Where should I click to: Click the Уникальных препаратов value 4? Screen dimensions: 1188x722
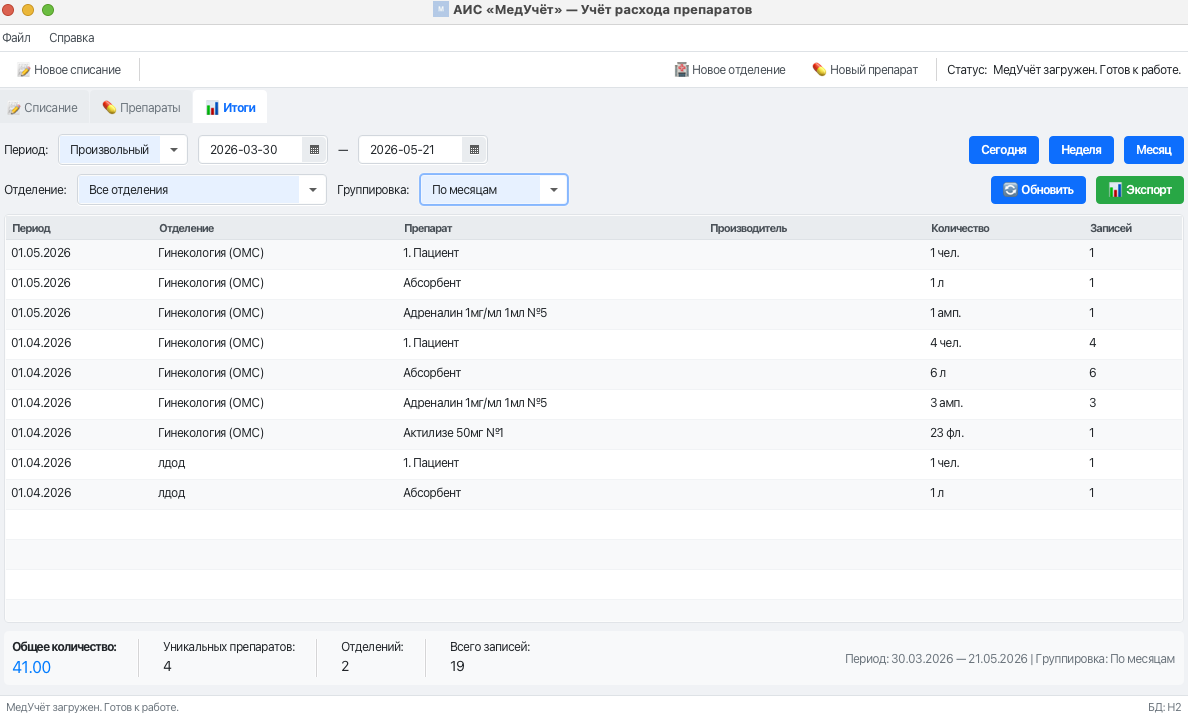(167, 667)
